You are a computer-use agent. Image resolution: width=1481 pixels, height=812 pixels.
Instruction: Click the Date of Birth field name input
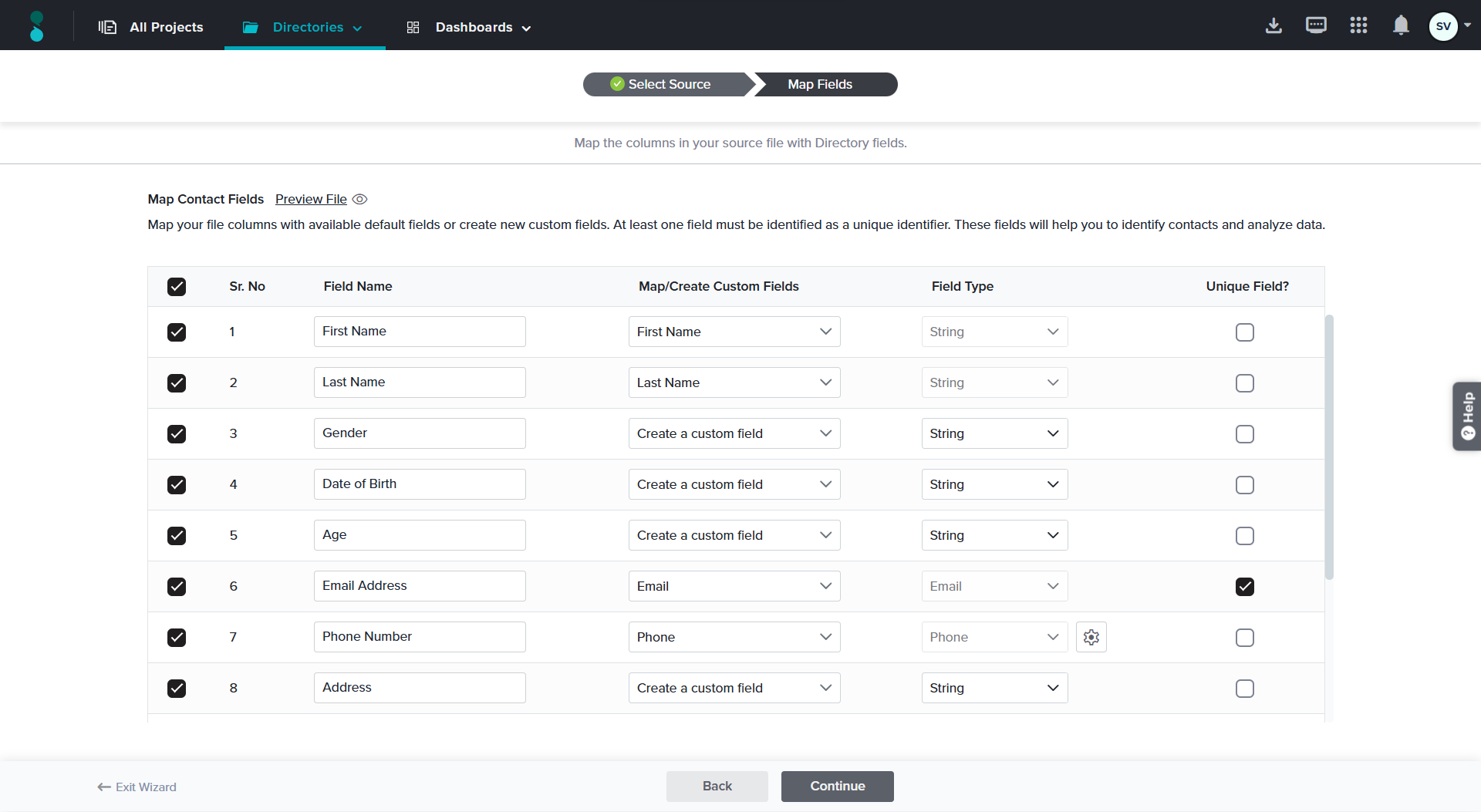pos(420,484)
